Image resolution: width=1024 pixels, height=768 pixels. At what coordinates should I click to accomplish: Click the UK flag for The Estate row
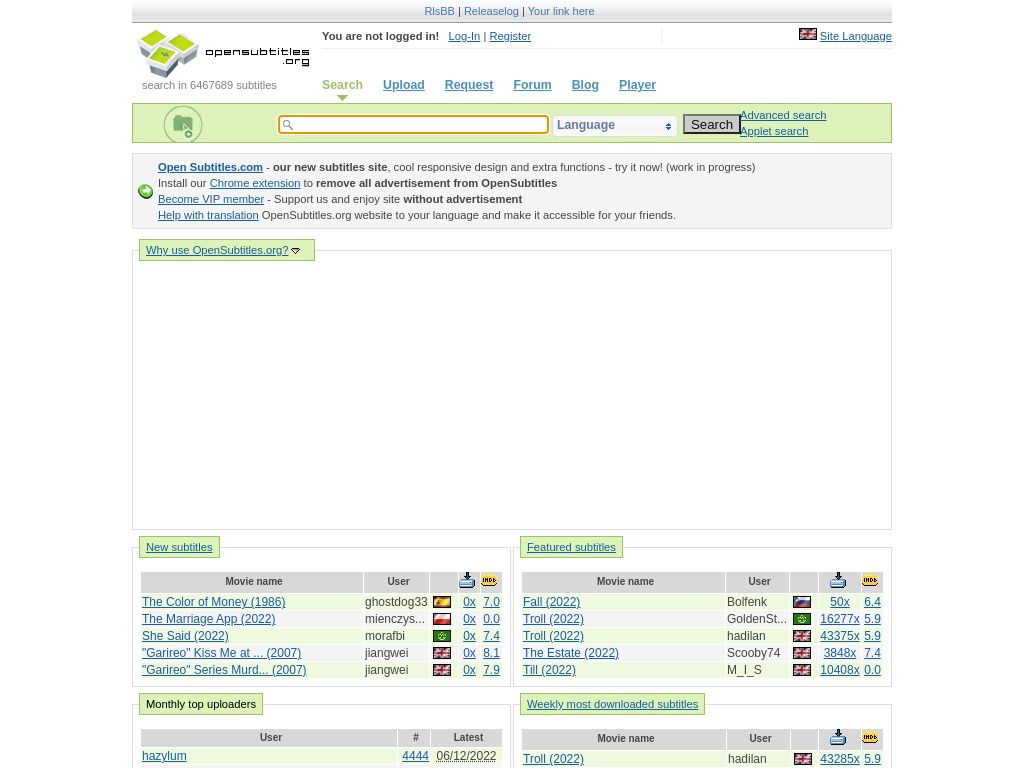pos(802,653)
